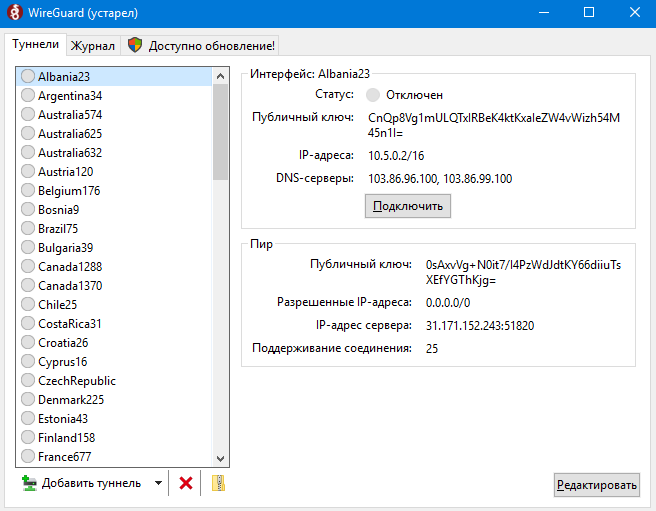Select the CostaRica31 tunnel
This screenshot has height=511, width=656.
[114, 324]
